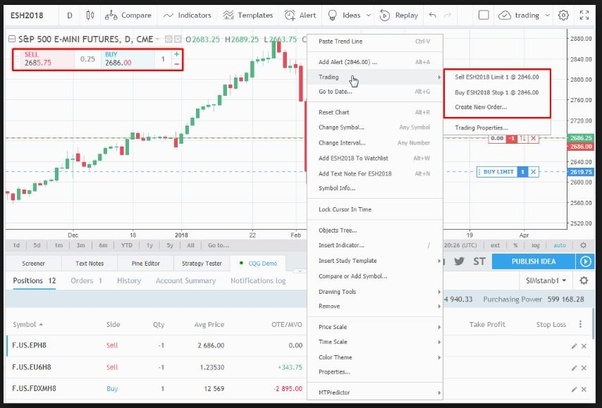Viewport: 602px width, 408px height.
Task: Open the candlestick chart style selector
Action: (x=90, y=15)
